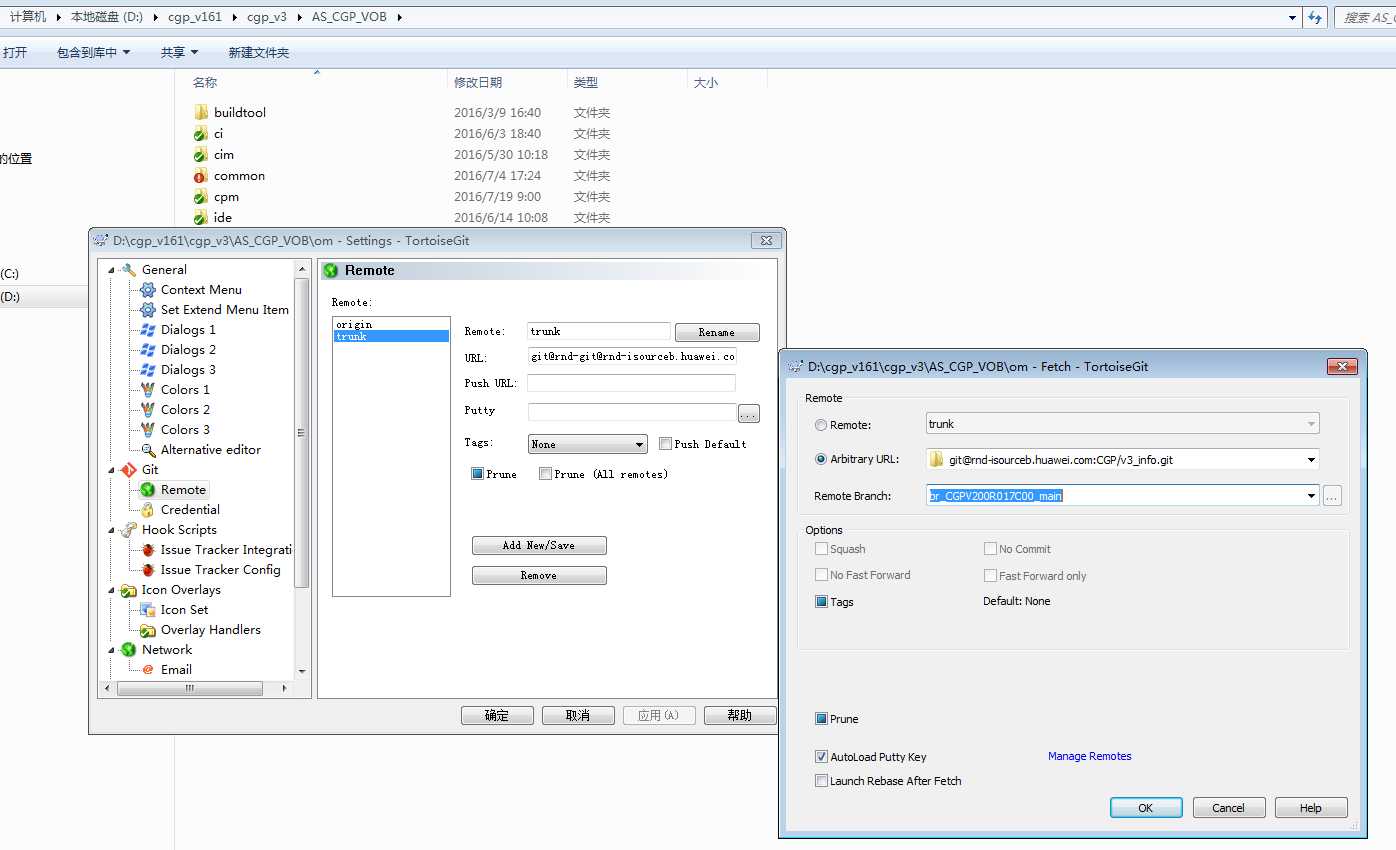Image resolution: width=1396 pixels, height=850 pixels.
Task: Click the Colors 1 palette icon
Action: [148, 390]
